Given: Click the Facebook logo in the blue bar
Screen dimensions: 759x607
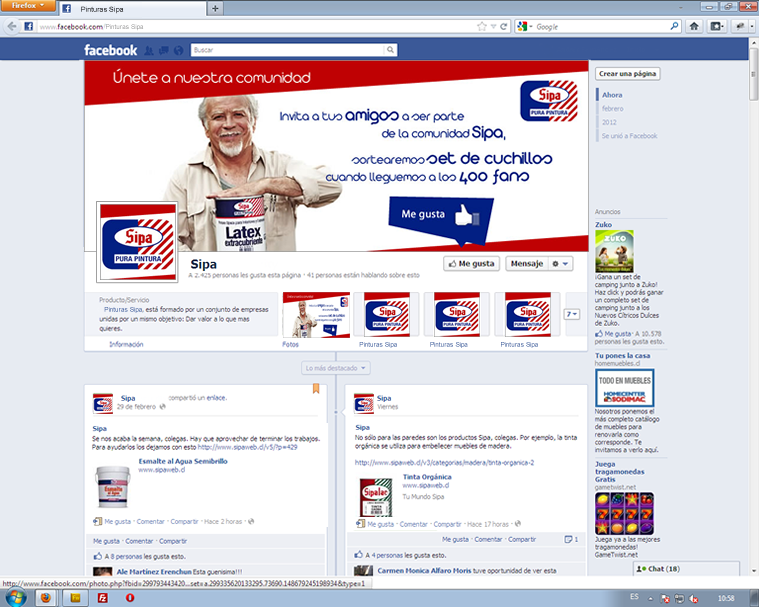Looking at the screenshot, I should (110, 50).
